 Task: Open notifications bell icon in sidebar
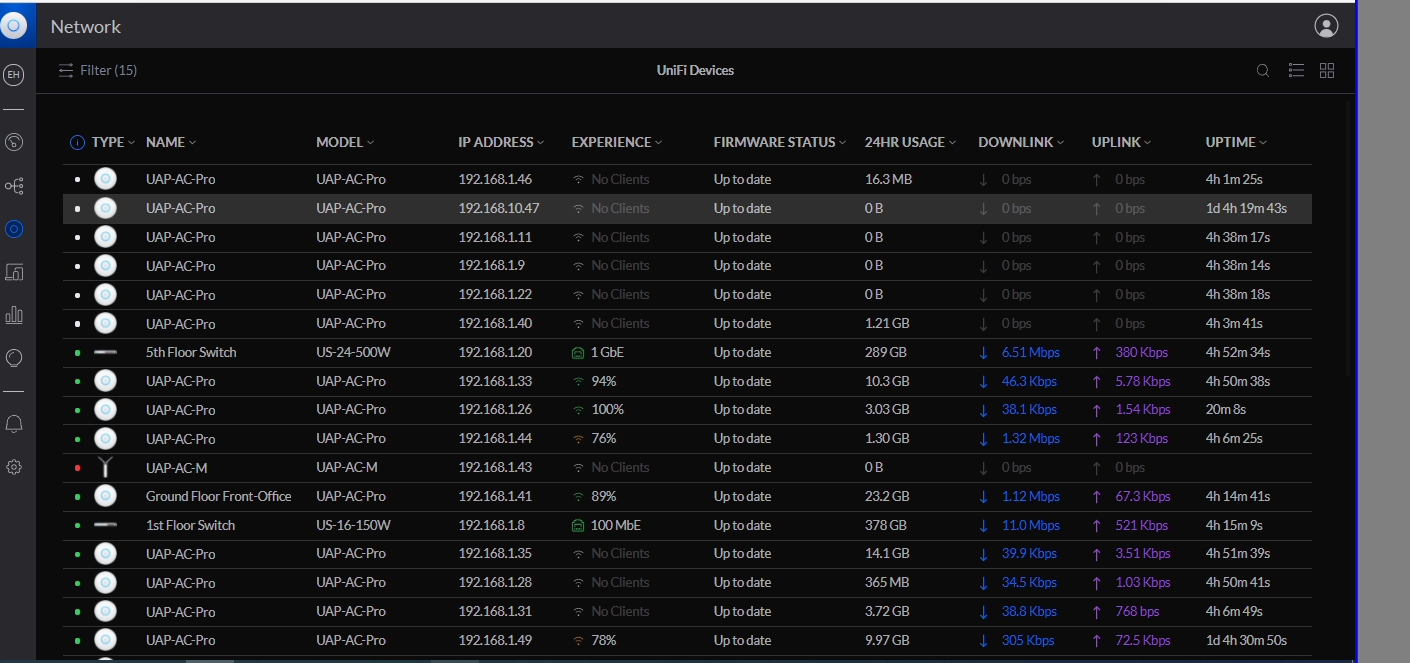click(14, 424)
